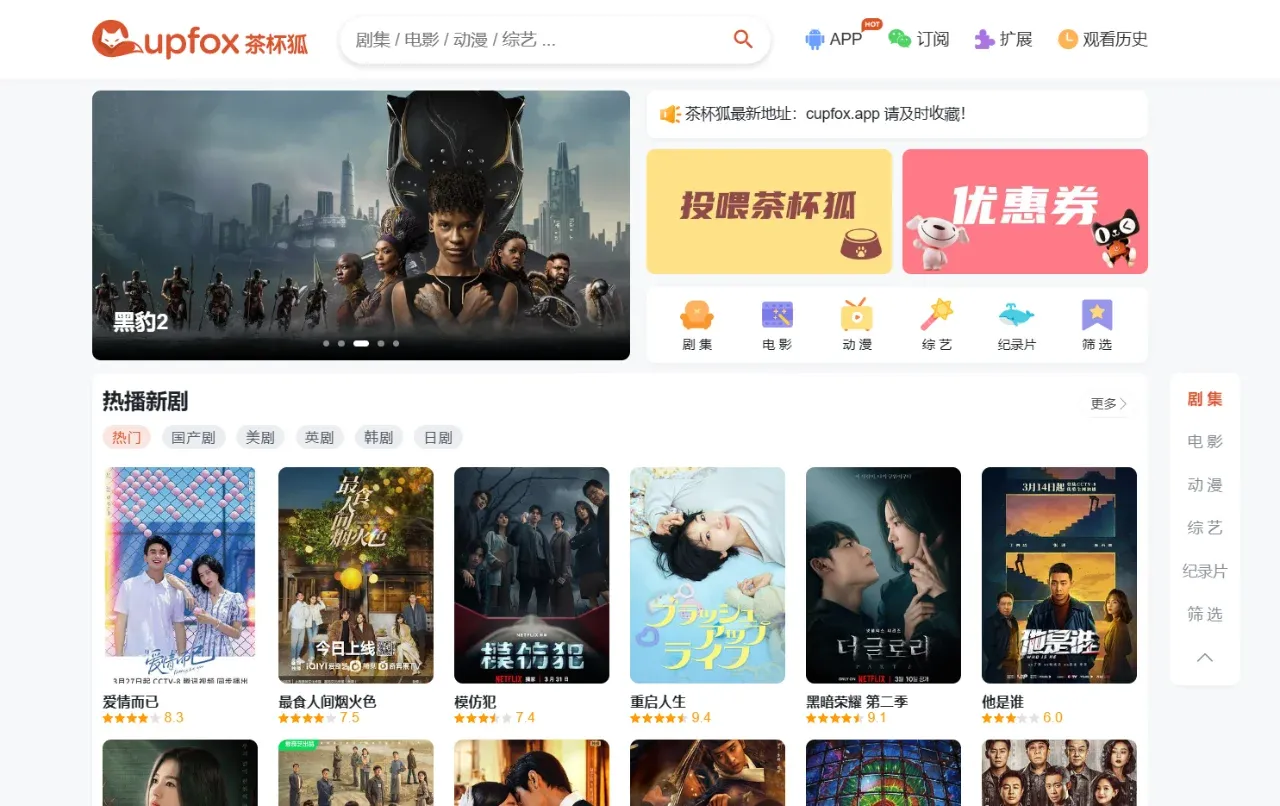Click the 重启人生 title link
The image size is (1280, 806).
pos(658,702)
